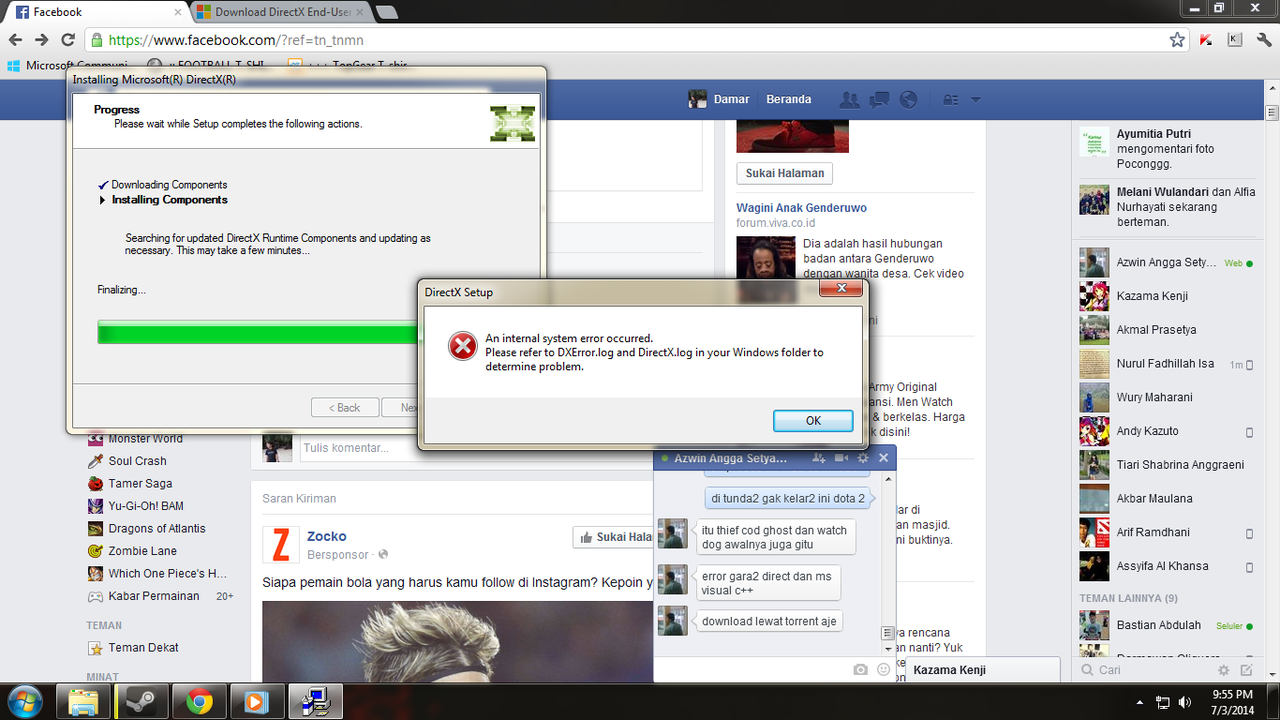Click volume icon in system tray

pyautogui.click(x=1185, y=702)
